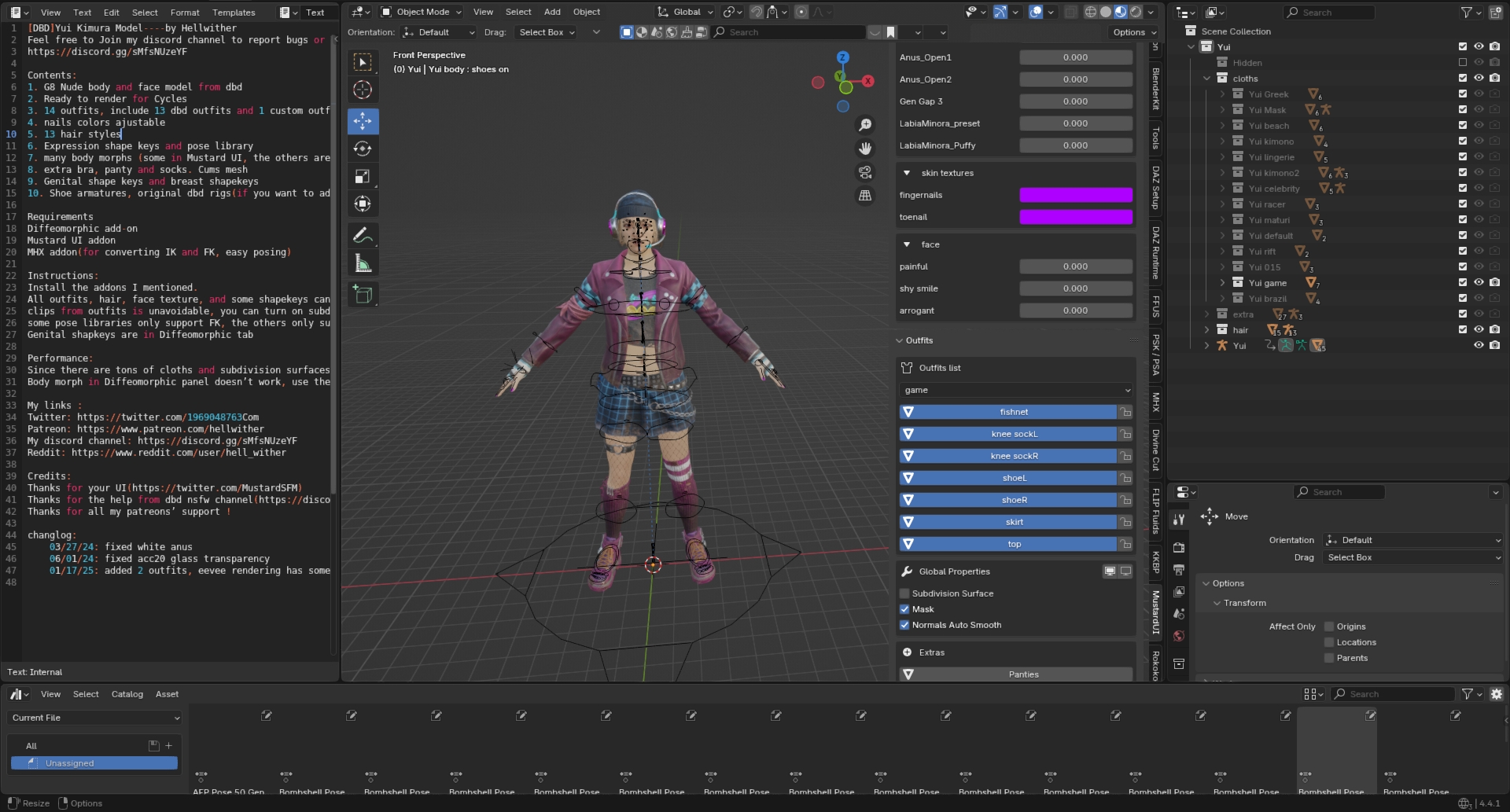Image resolution: width=1510 pixels, height=812 pixels.
Task: Toggle exclude checkbox for Hidden collection
Action: pos(1463,62)
